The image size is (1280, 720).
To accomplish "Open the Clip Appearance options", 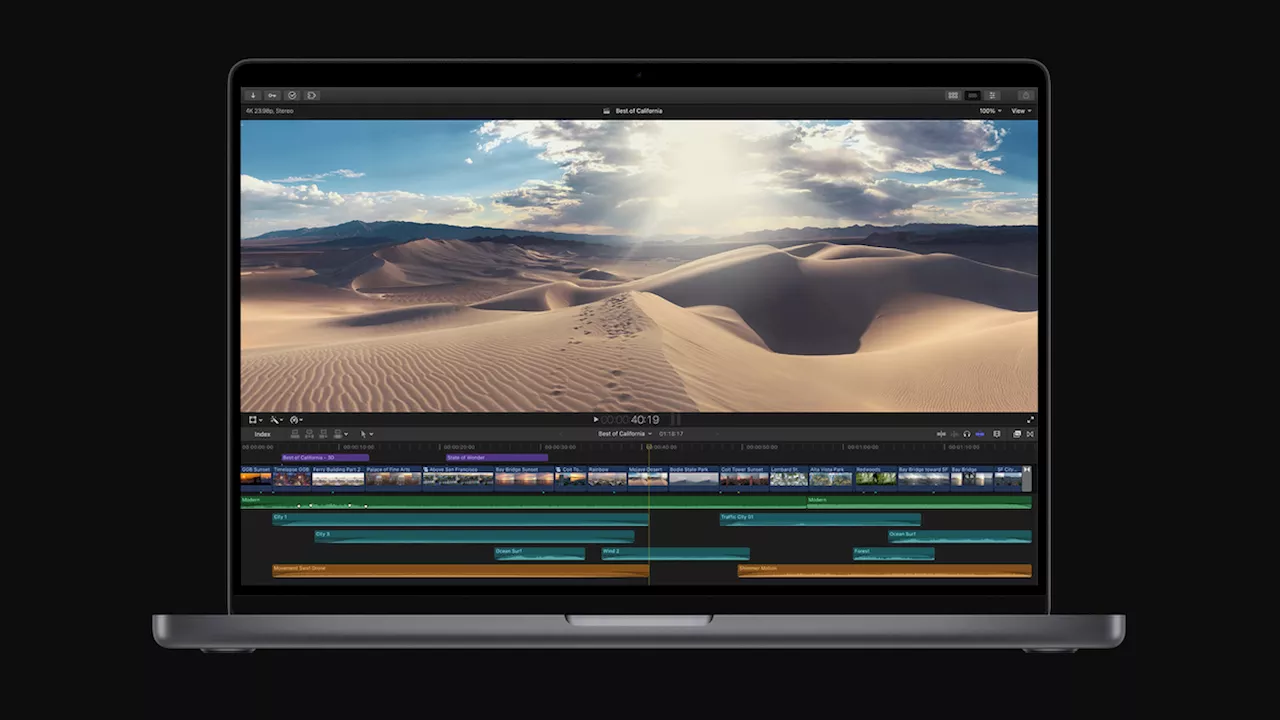I will tap(996, 434).
